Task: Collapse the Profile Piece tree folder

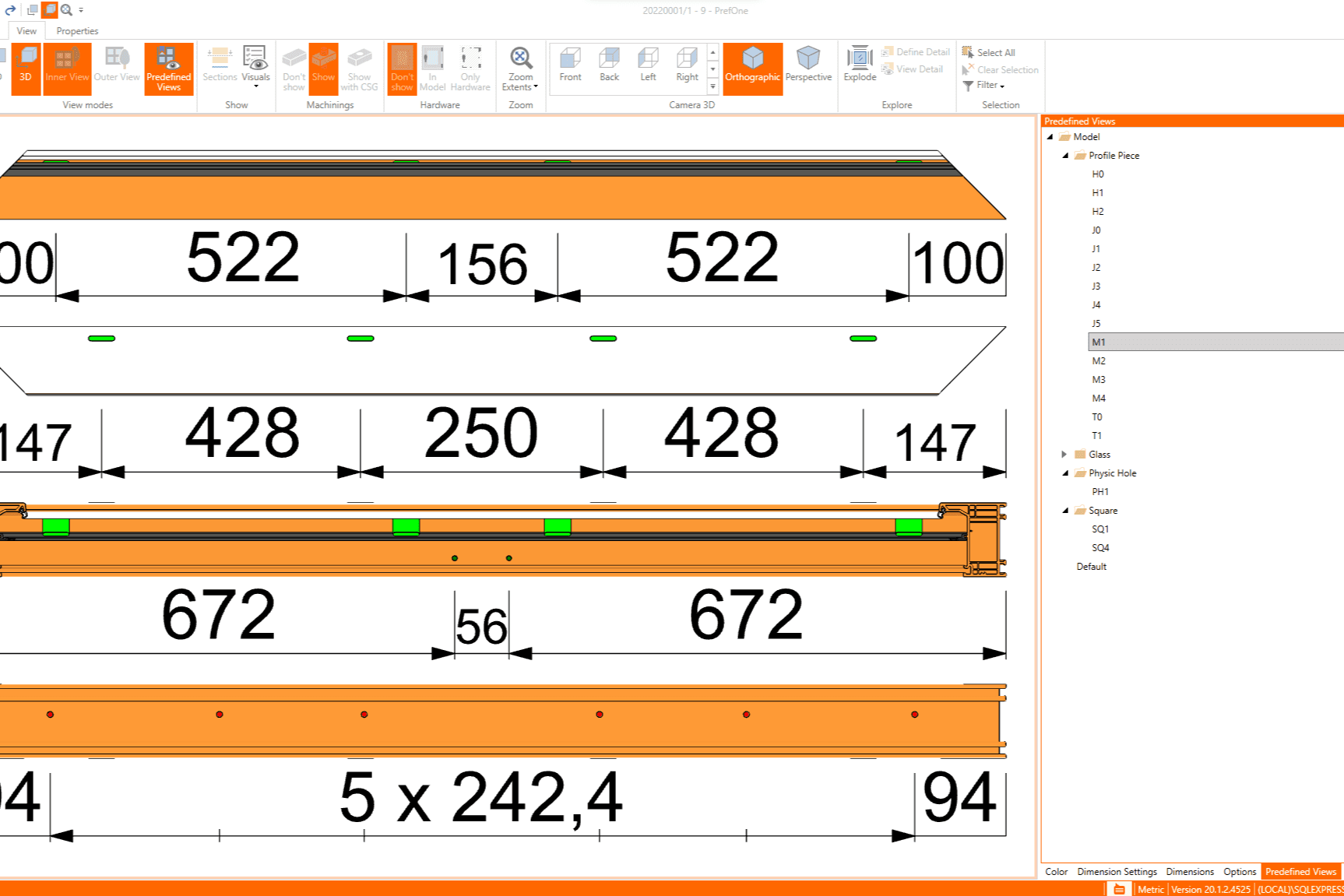Action: (x=1065, y=156)
